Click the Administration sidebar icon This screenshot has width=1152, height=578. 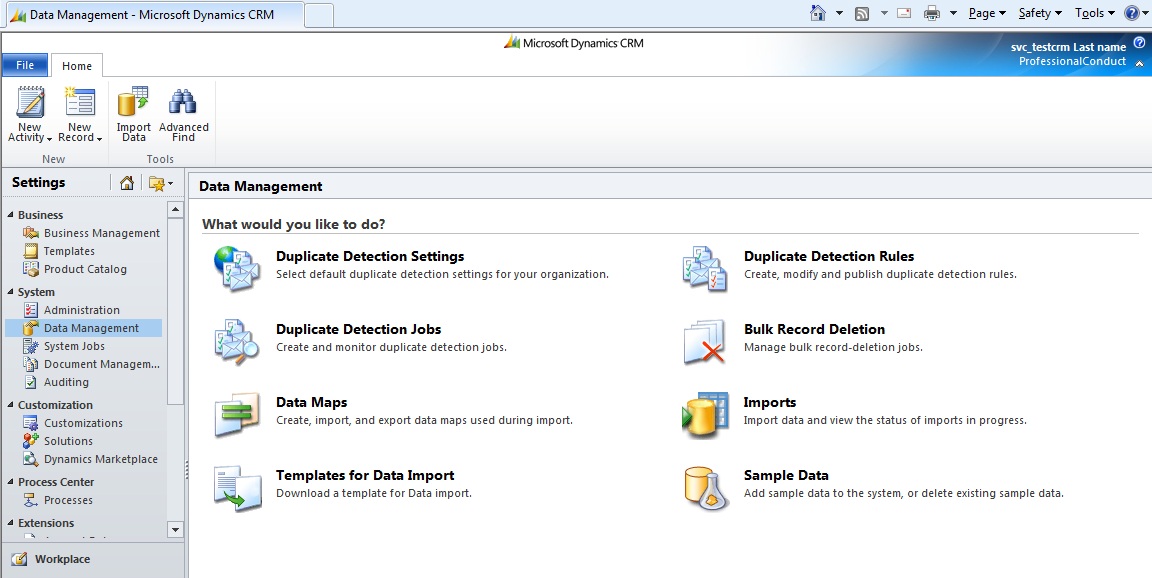coord(31,310)
